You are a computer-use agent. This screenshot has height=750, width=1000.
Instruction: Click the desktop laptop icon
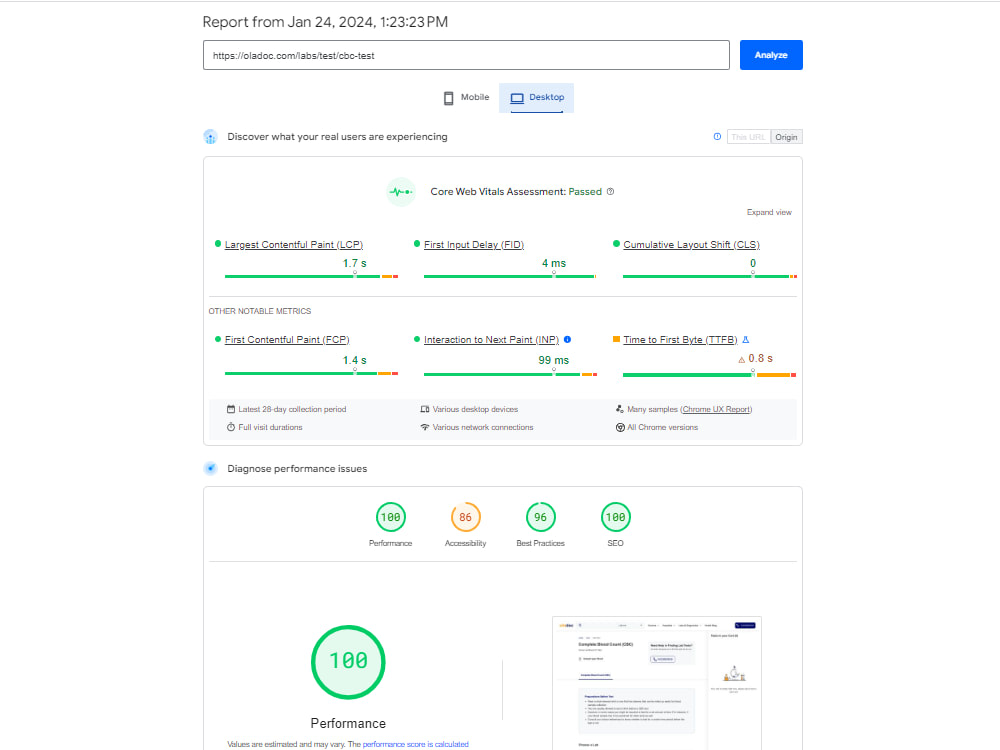pyautogui.click(x=517, y=98)
